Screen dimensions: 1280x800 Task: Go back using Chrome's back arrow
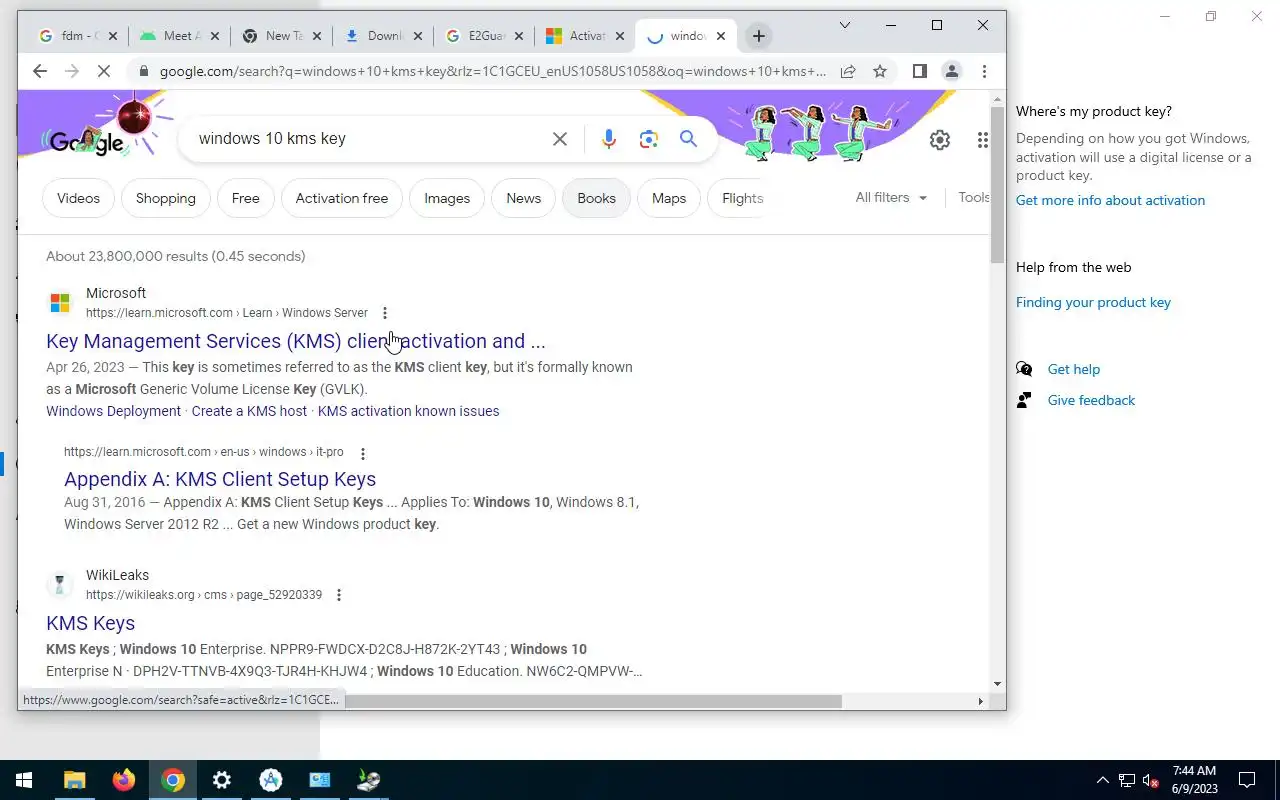click(x=39, y=71)
